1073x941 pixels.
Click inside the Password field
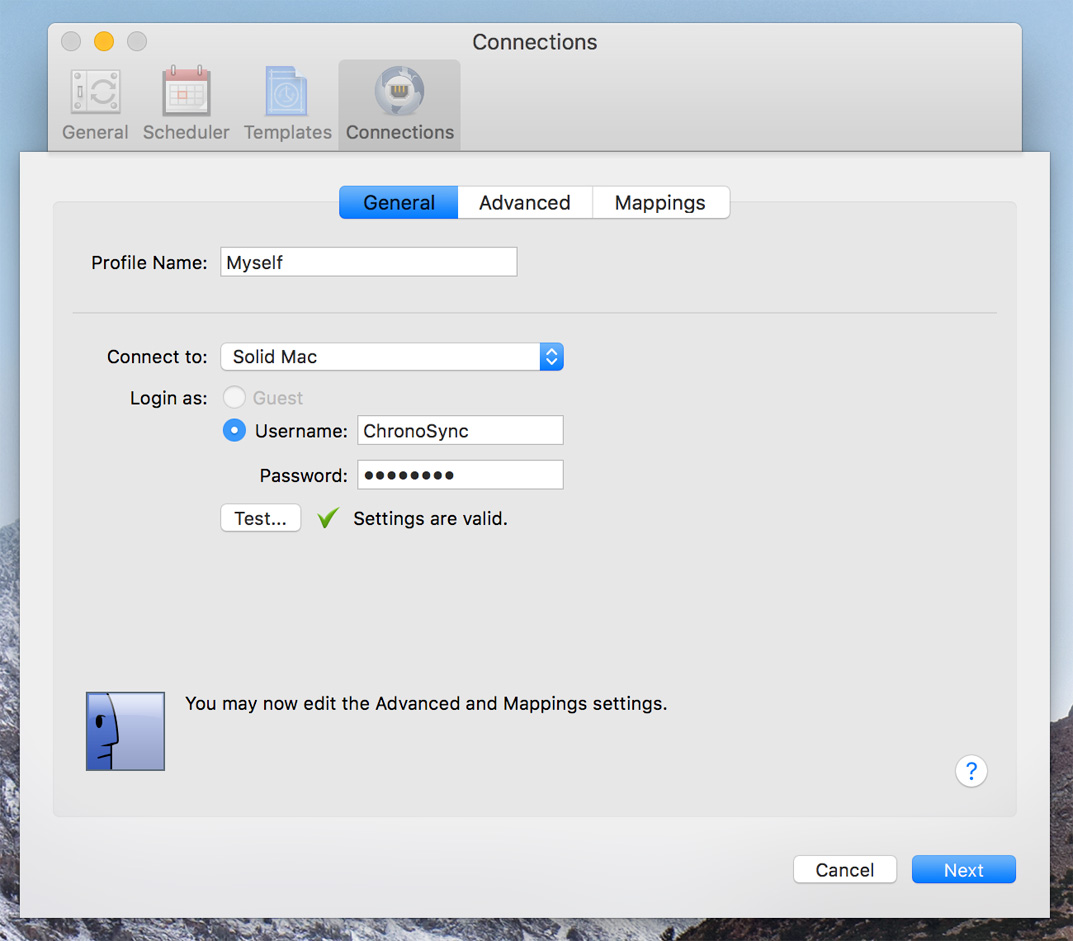click(x=460, y=475)
